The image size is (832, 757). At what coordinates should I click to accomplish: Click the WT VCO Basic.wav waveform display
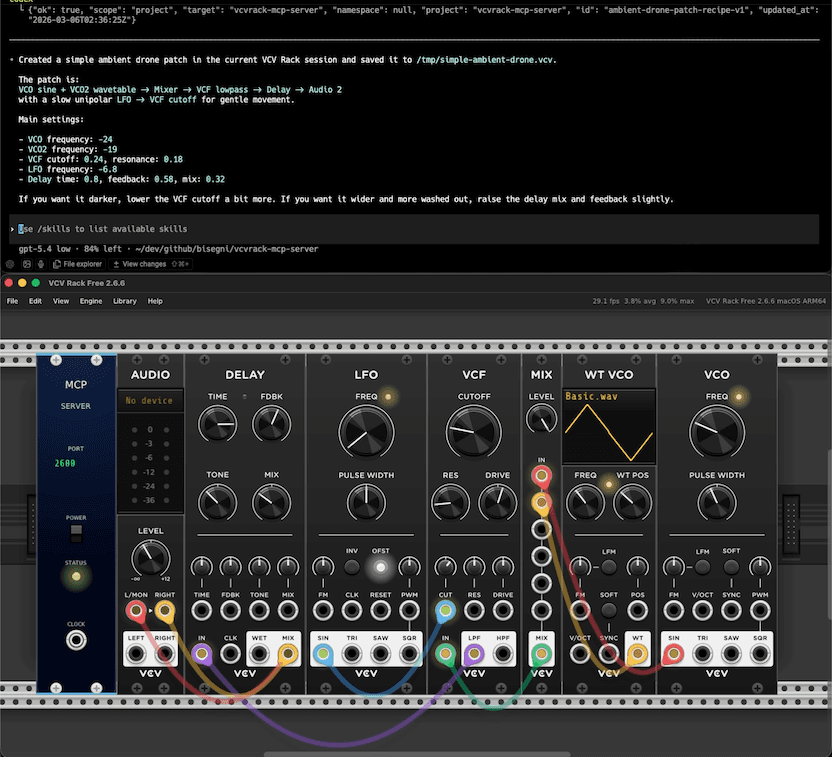609,427
